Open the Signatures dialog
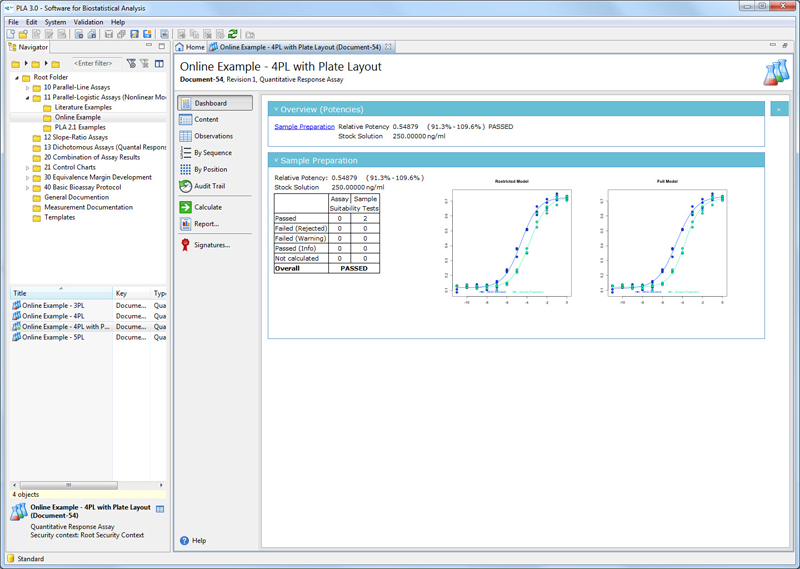Image resolution: width=800 pixels, height=569 pixels. pos(205,245)
